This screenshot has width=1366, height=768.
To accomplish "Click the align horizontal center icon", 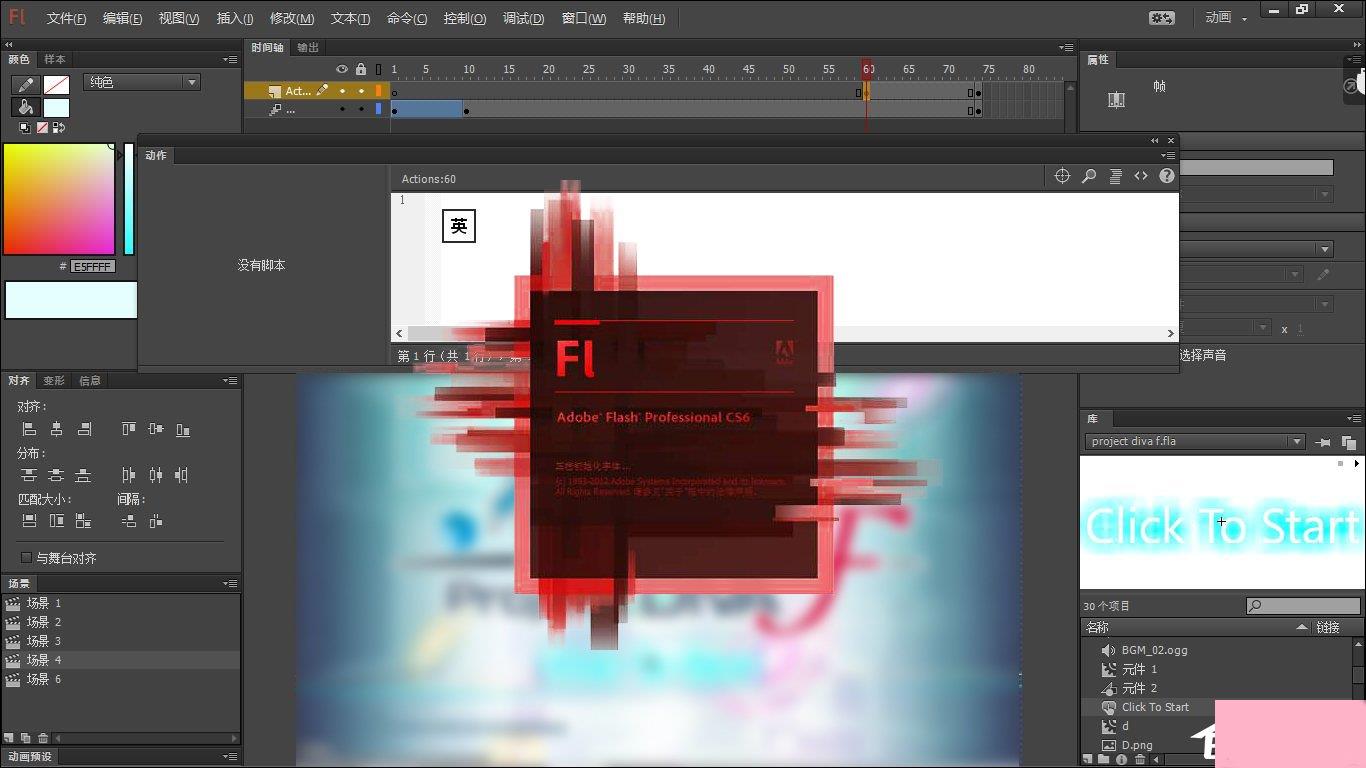I will point(57,429).
